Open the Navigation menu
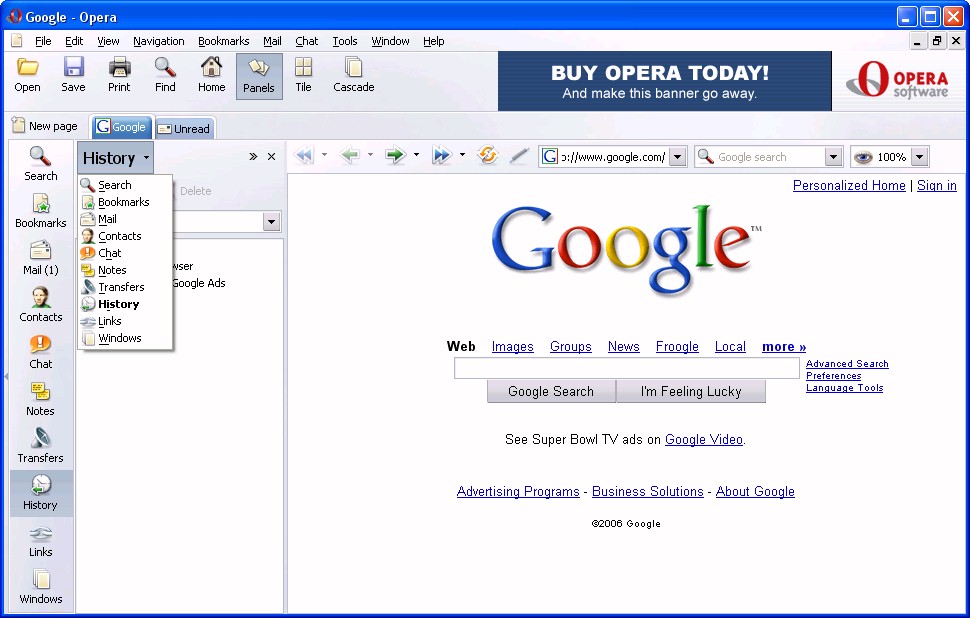 coord(158,41)
